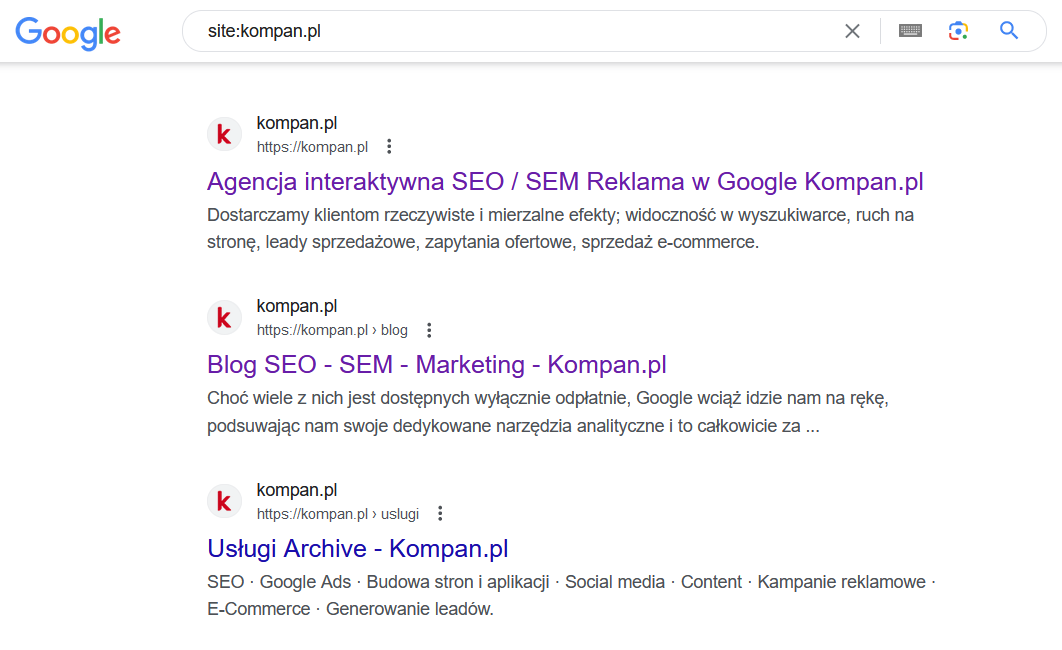Clear the search query with the X icon
This screenshot has width=1062, height=650.
pyautogui.click(x=852, y=31)
